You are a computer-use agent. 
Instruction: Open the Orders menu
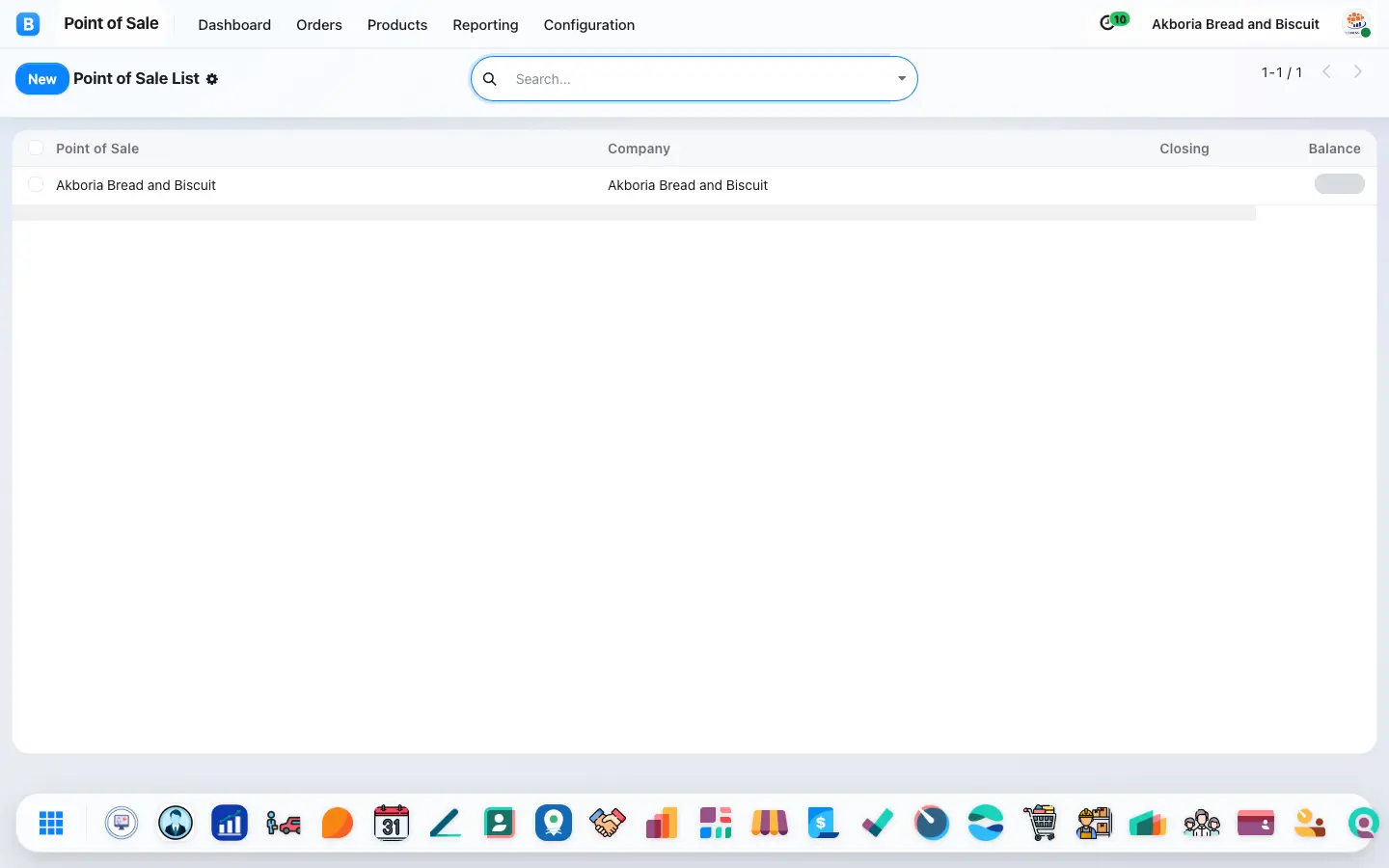[319, 25]
